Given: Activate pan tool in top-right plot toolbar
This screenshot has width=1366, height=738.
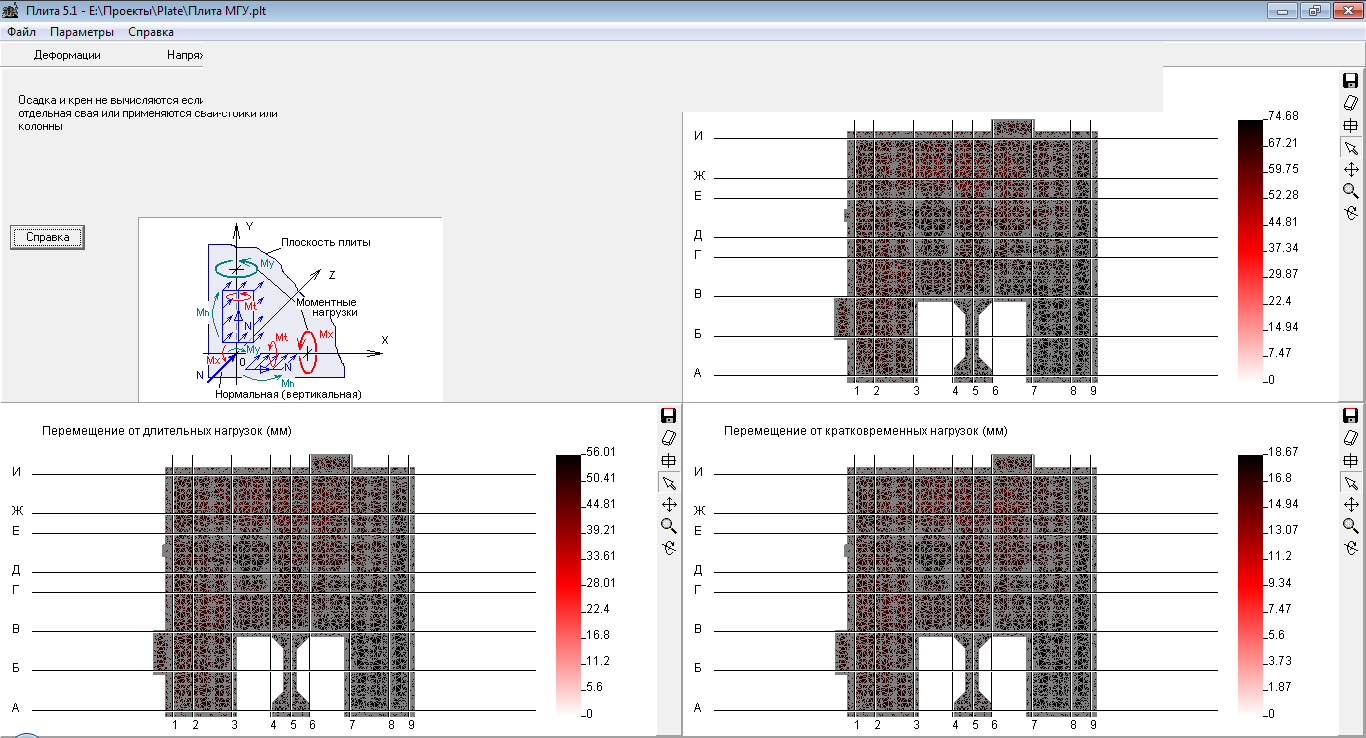Looking at the screenshot, I should coord(1351,170).
